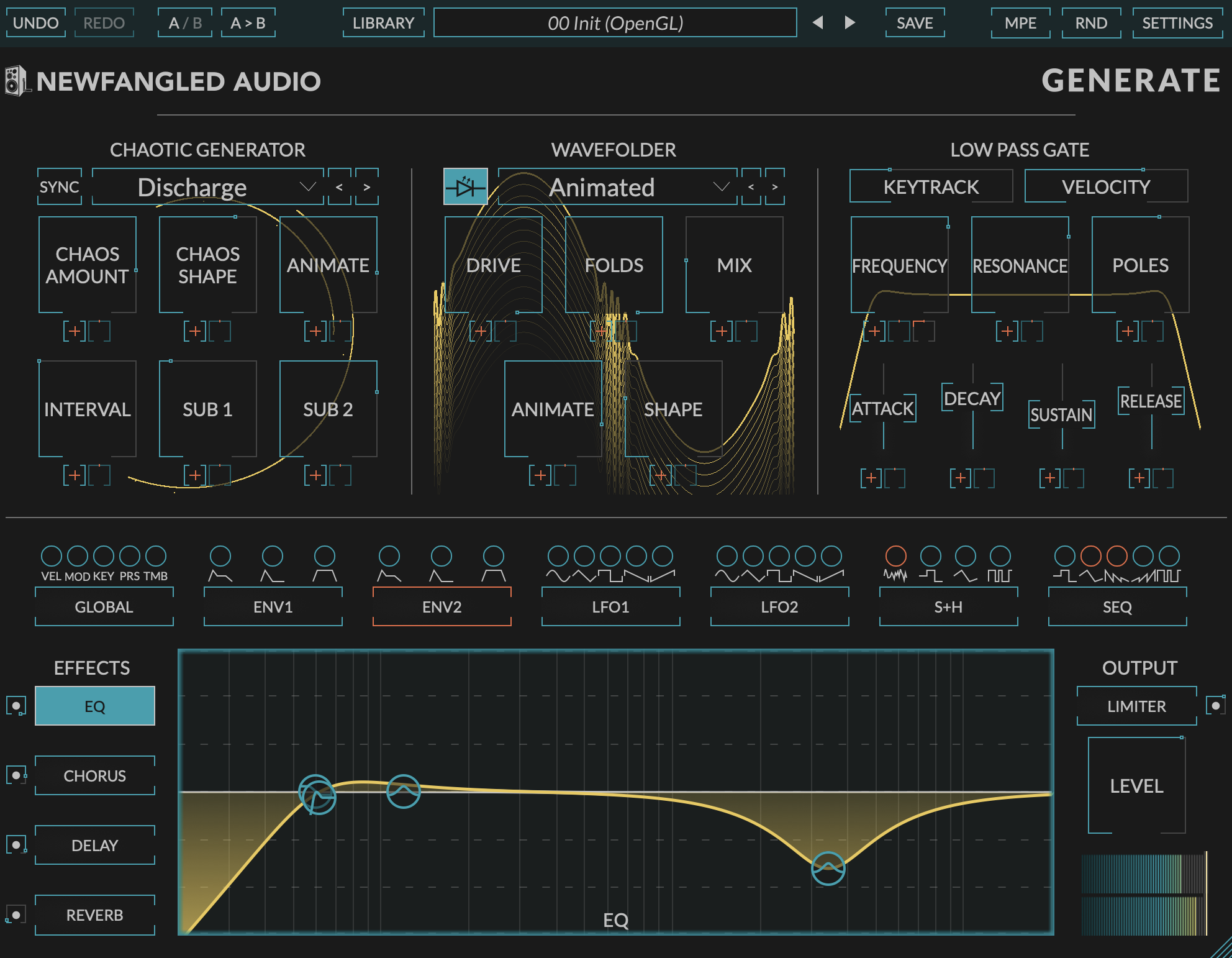The width and height of the screenshot is (1232, 958).
Task: Open the LFO2 modulation tab
Action: (780, 606)
